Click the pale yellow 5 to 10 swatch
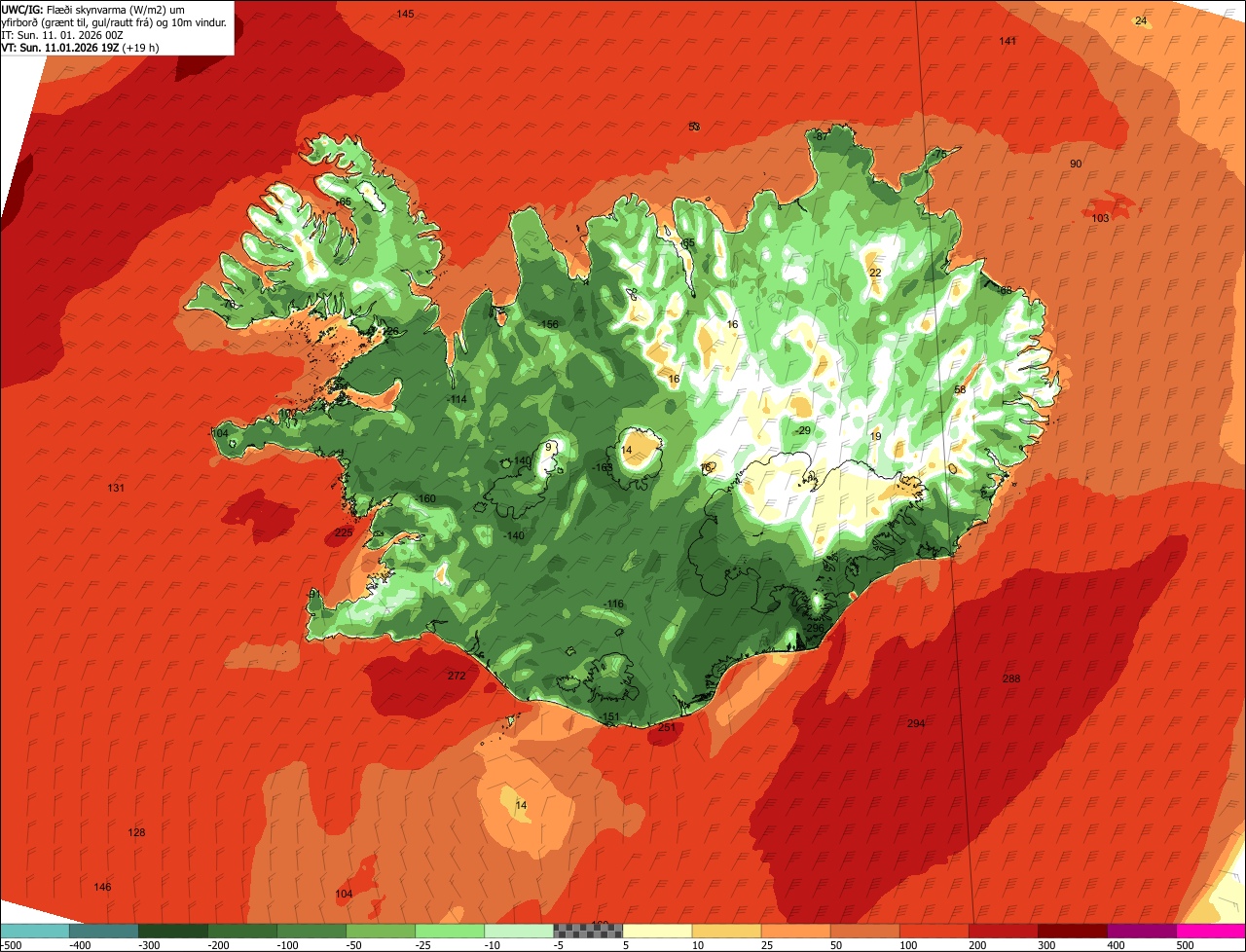This screenshot has width=1246, height=952. [x=657, y=931]
